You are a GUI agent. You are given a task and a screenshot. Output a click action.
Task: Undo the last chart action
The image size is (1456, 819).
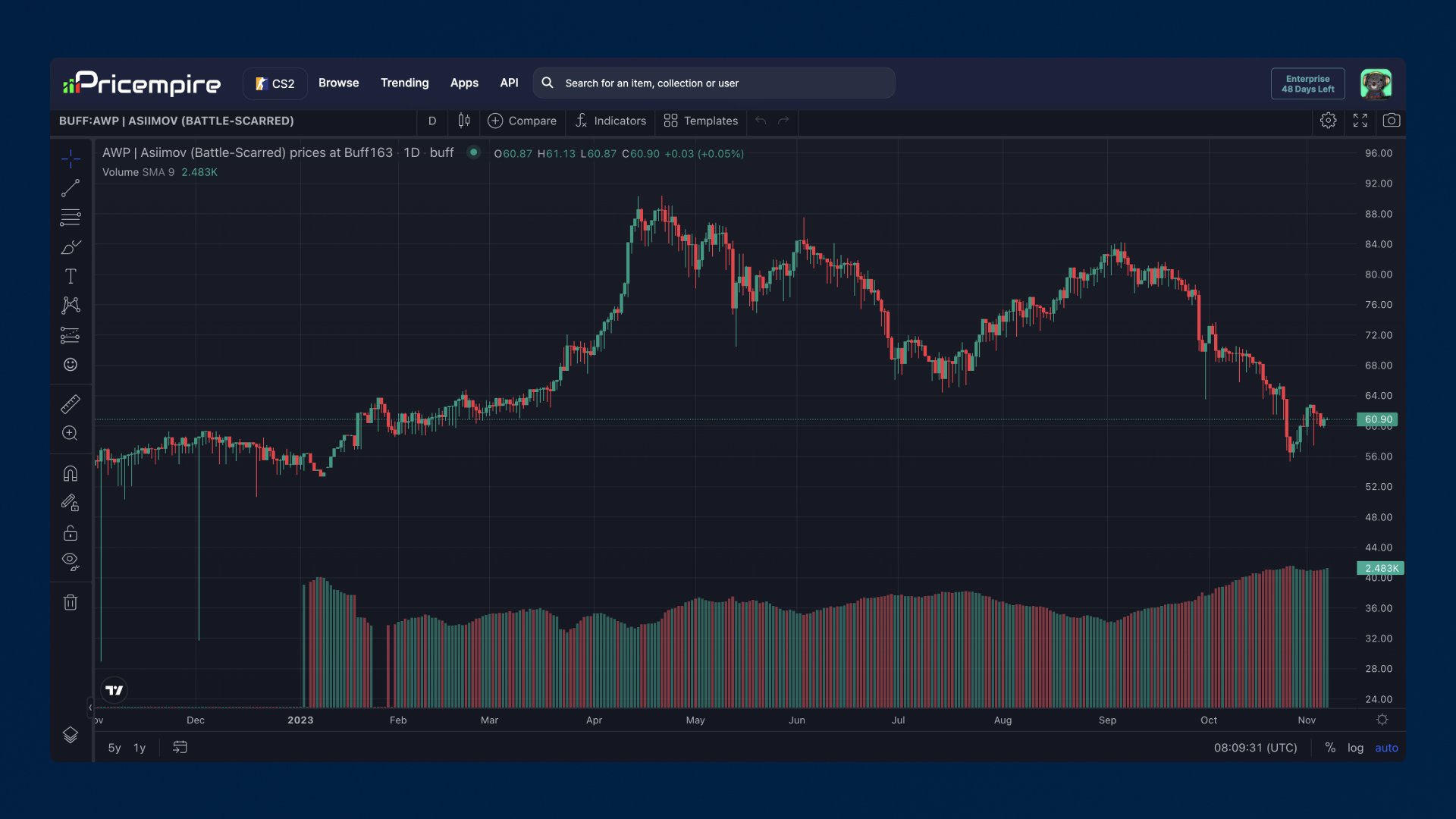[761, 121]
